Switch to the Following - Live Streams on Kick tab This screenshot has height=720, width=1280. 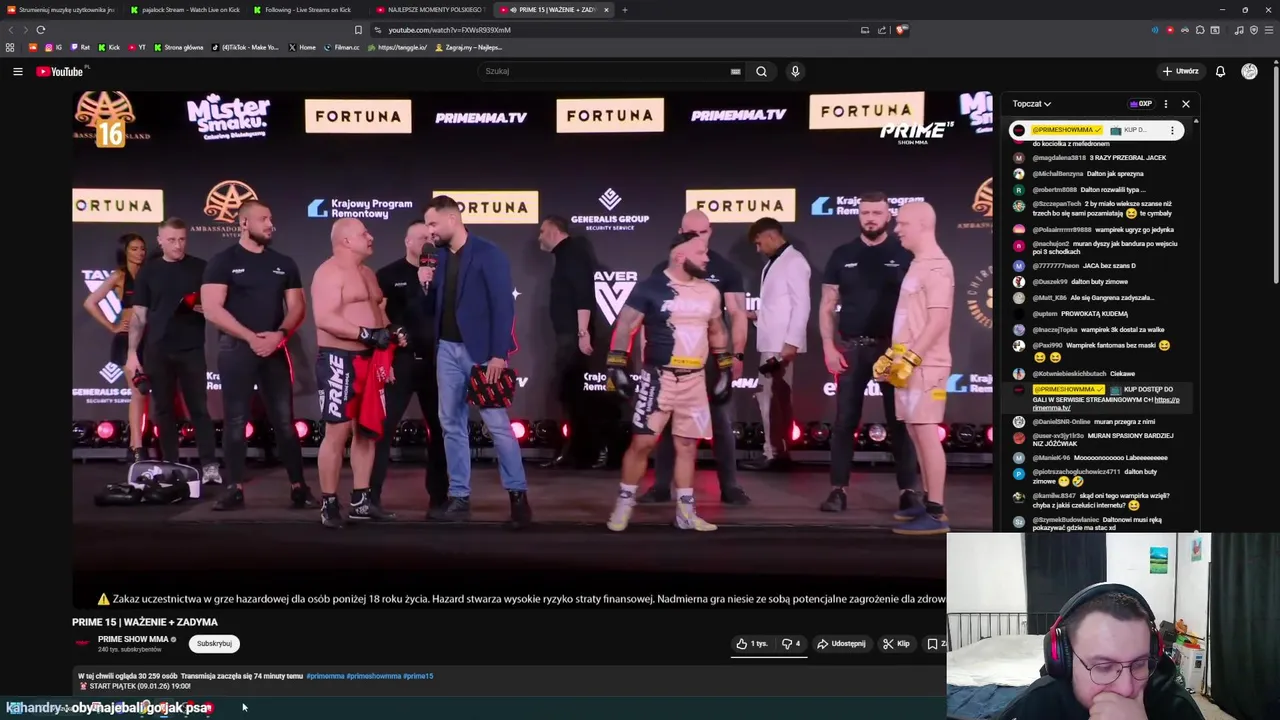coord(305,10)
